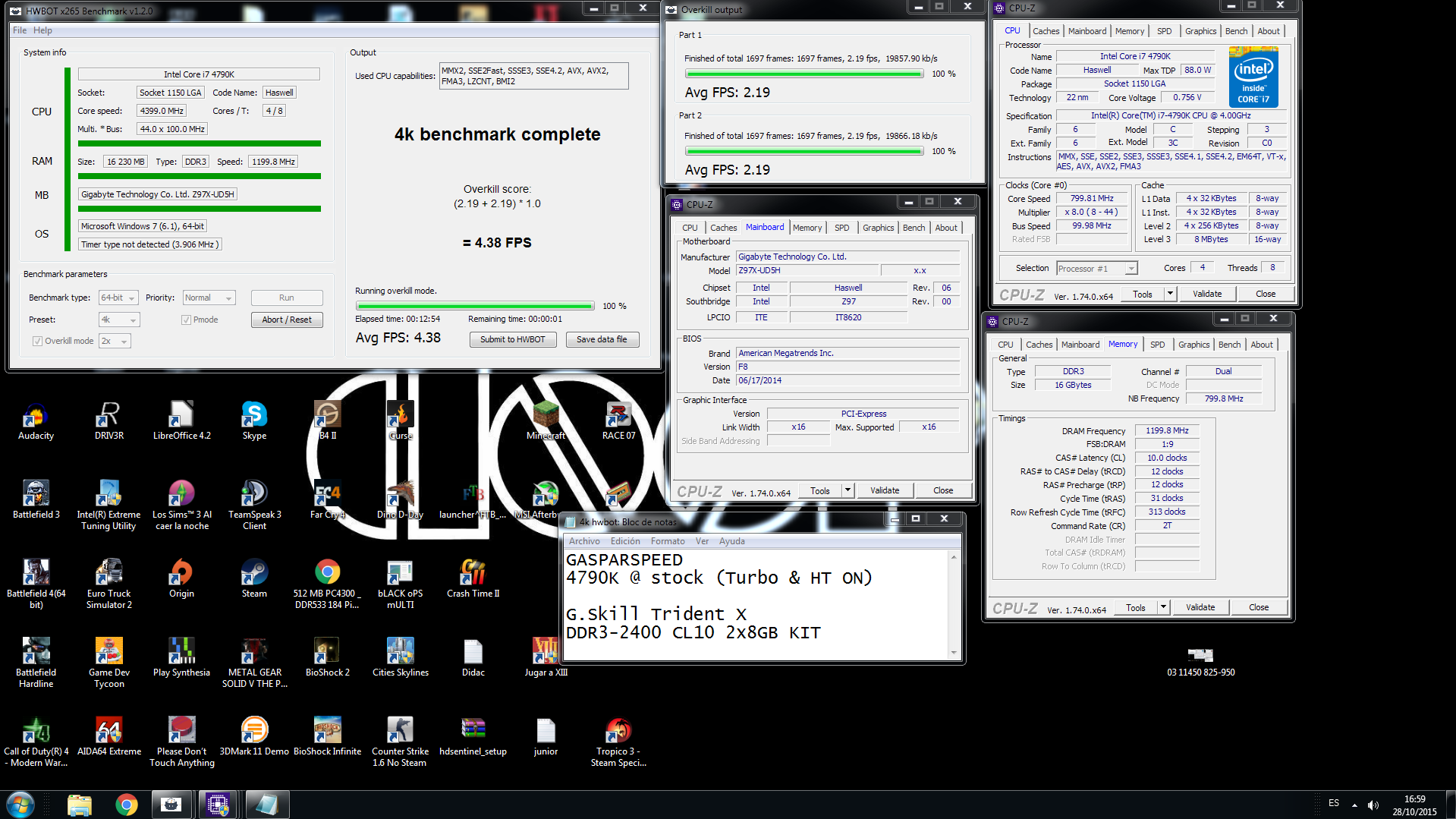Launch Skype from the desktop

coord(254,421)
